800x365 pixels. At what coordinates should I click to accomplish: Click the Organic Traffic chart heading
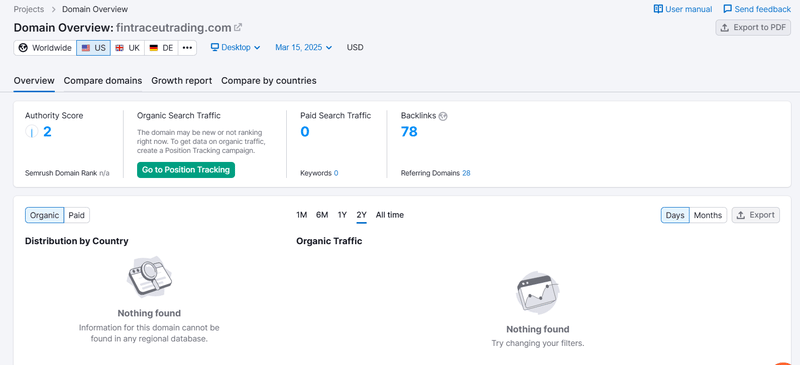329,241
